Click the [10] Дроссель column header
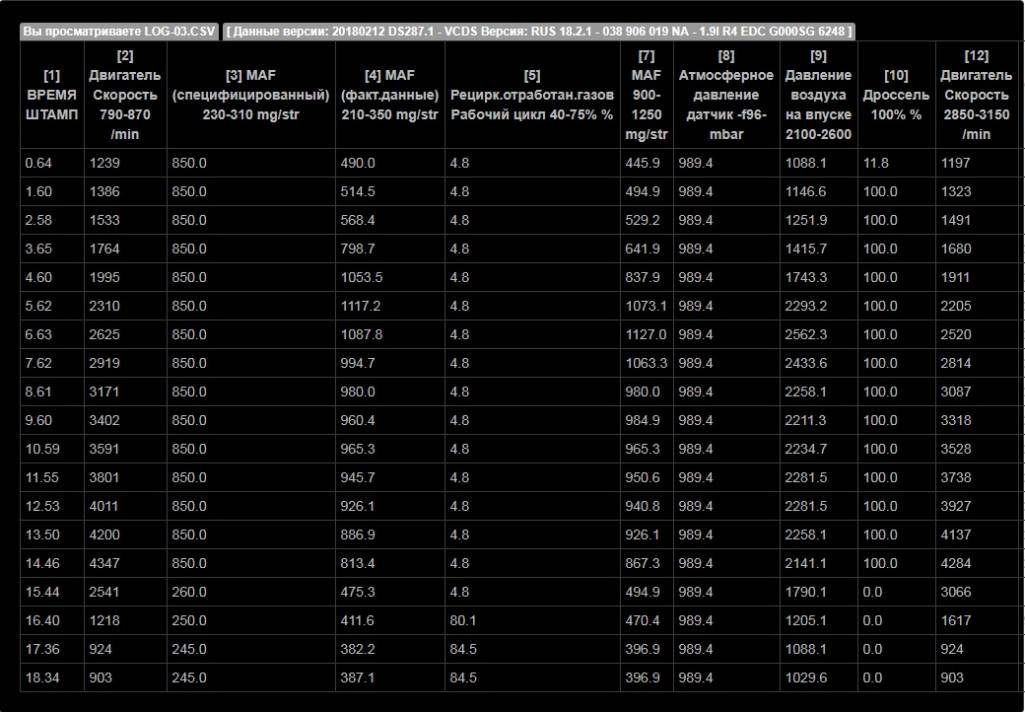Image resolution: width=1025 pixels, height=712 pixels. coord(896,95)
